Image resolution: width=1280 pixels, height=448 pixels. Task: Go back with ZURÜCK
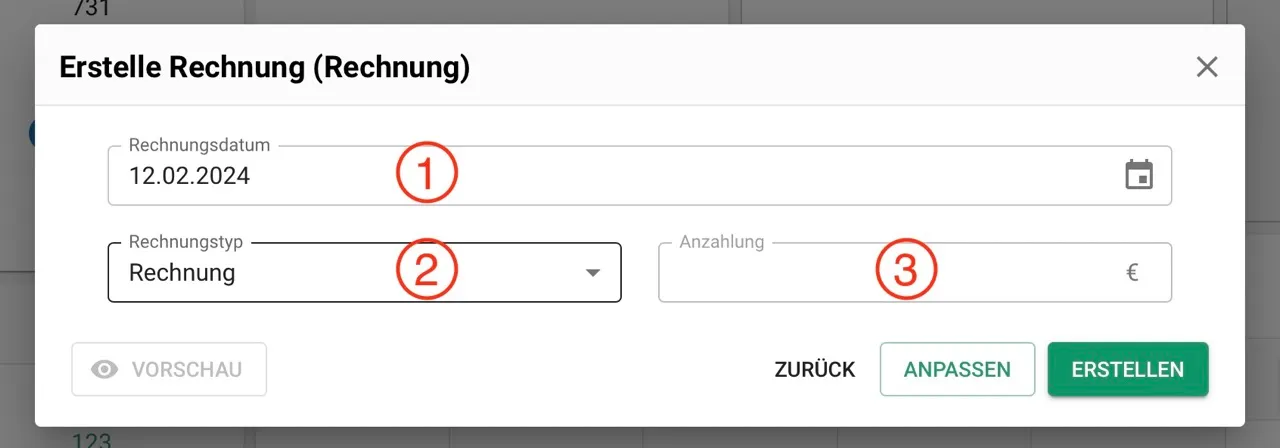click(x=815, y=370)
